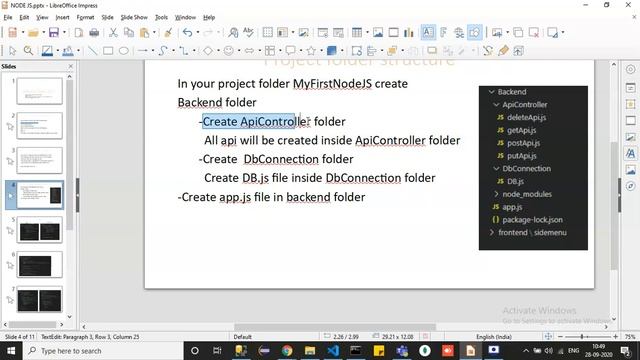
Task: Open the Window menu
Action: (x=185, y=17)
